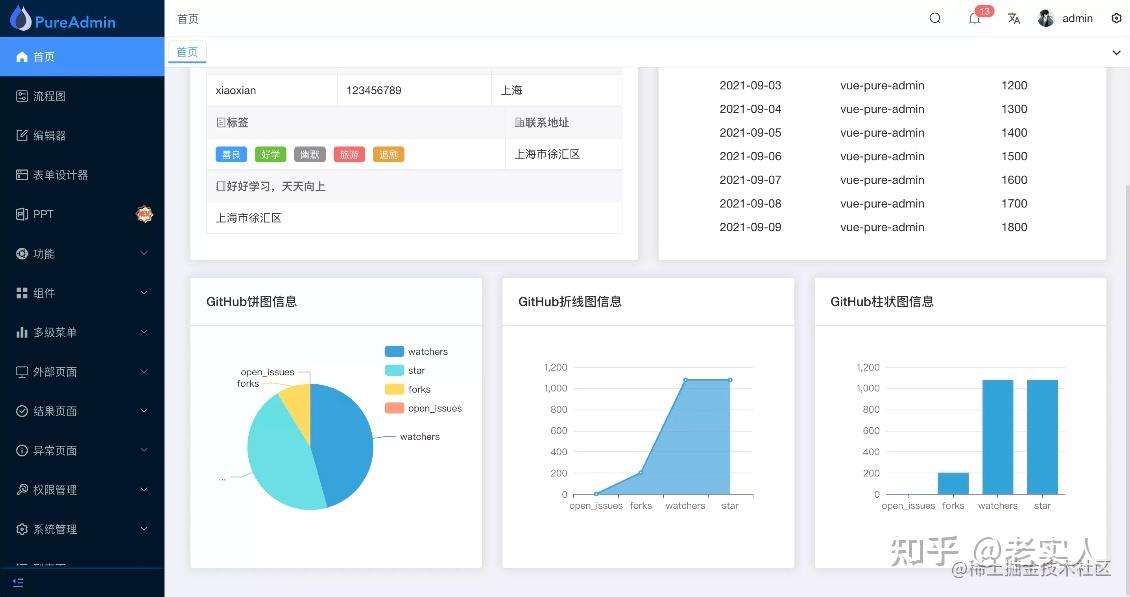Expand the 组件 submenu chevron
This screenshot has width=1130, height=597.
click(144, 293)
